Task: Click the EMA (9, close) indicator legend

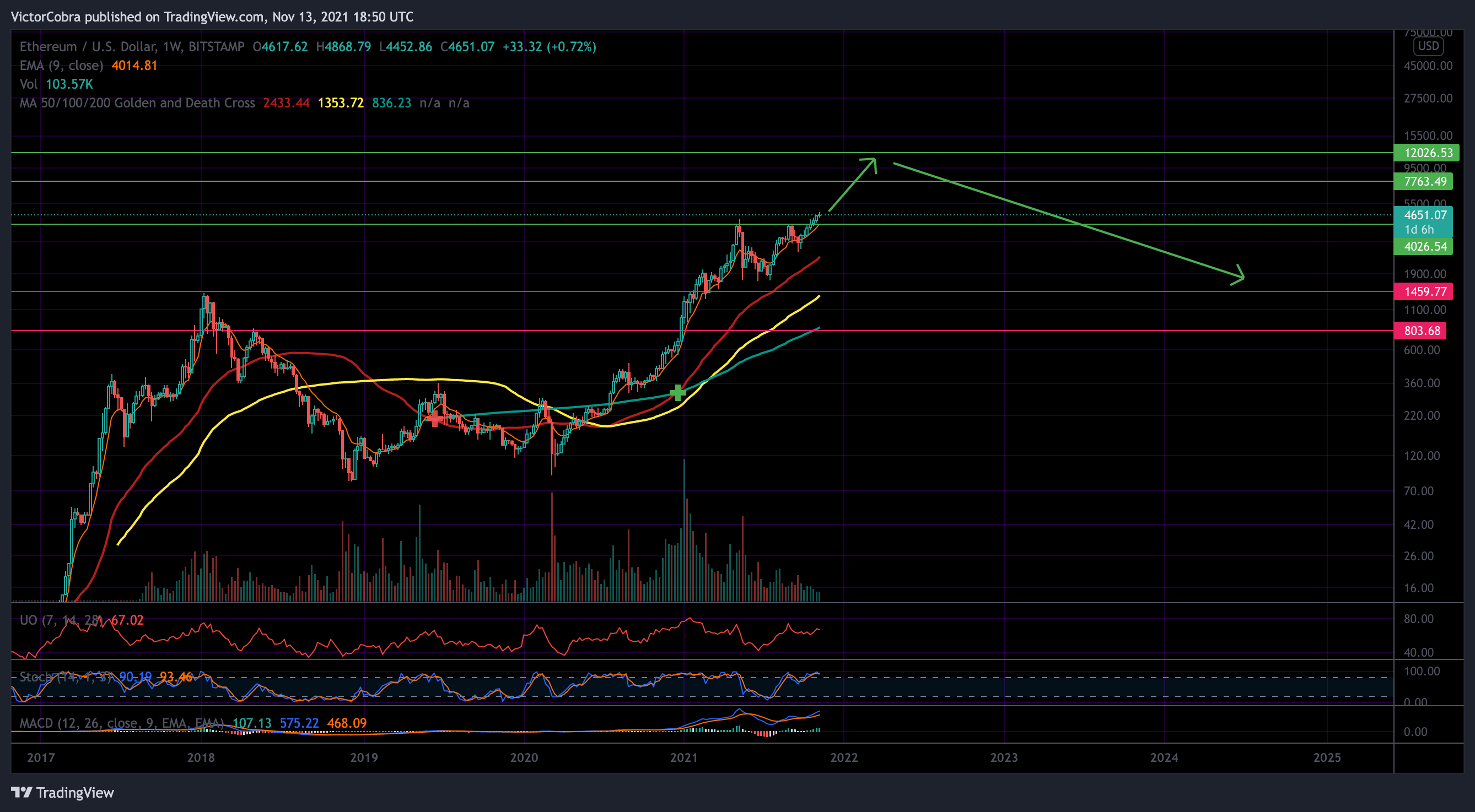Action: (61, 66)
